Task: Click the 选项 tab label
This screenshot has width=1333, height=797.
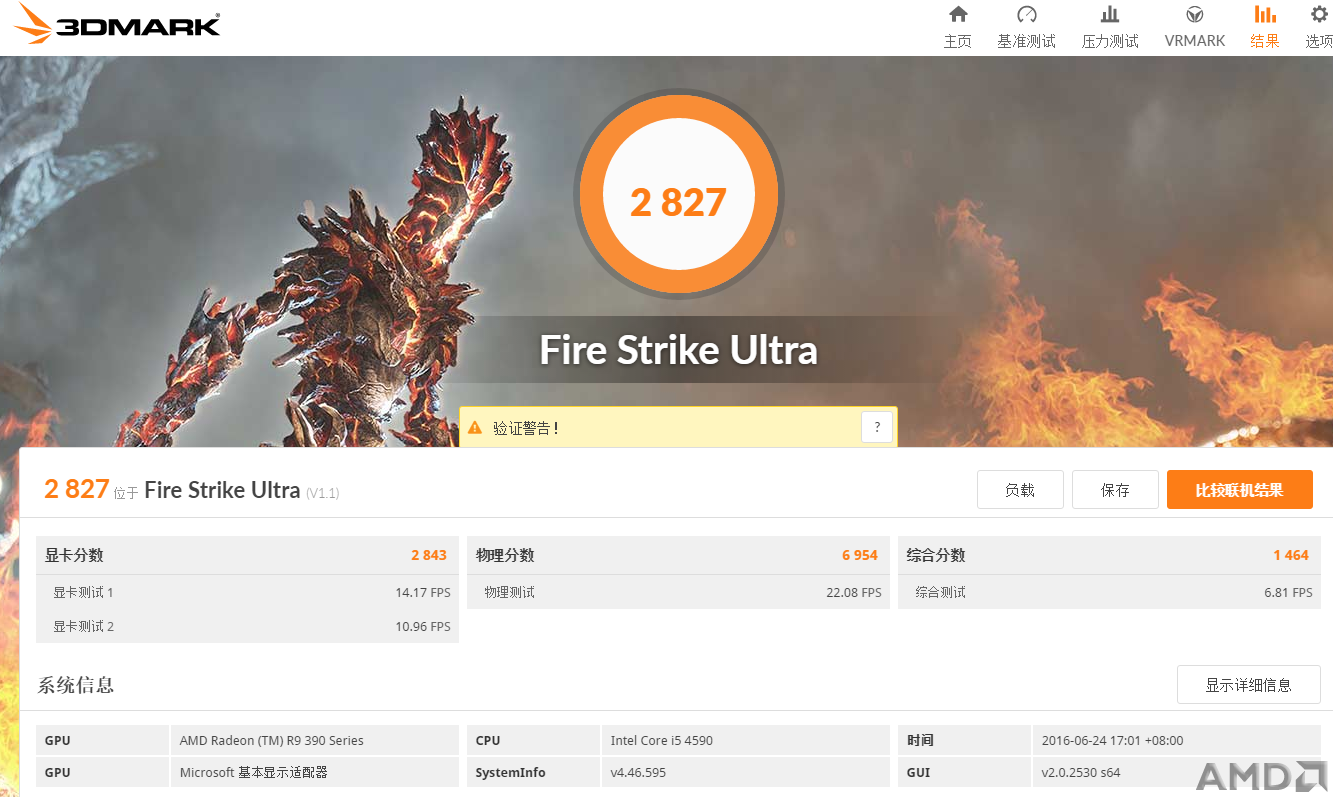Action: [x=1319, y=41]
